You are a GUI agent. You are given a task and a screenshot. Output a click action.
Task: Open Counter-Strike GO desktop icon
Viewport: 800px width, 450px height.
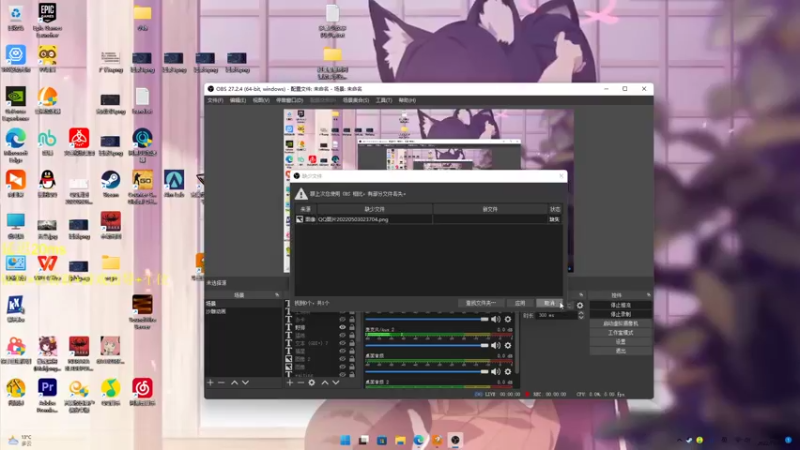point(142,187)
